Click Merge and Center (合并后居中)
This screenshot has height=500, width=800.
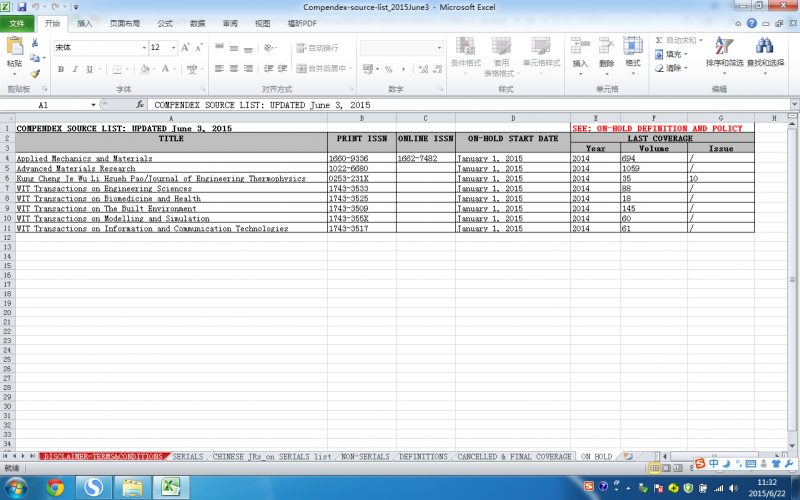point(321,68)
